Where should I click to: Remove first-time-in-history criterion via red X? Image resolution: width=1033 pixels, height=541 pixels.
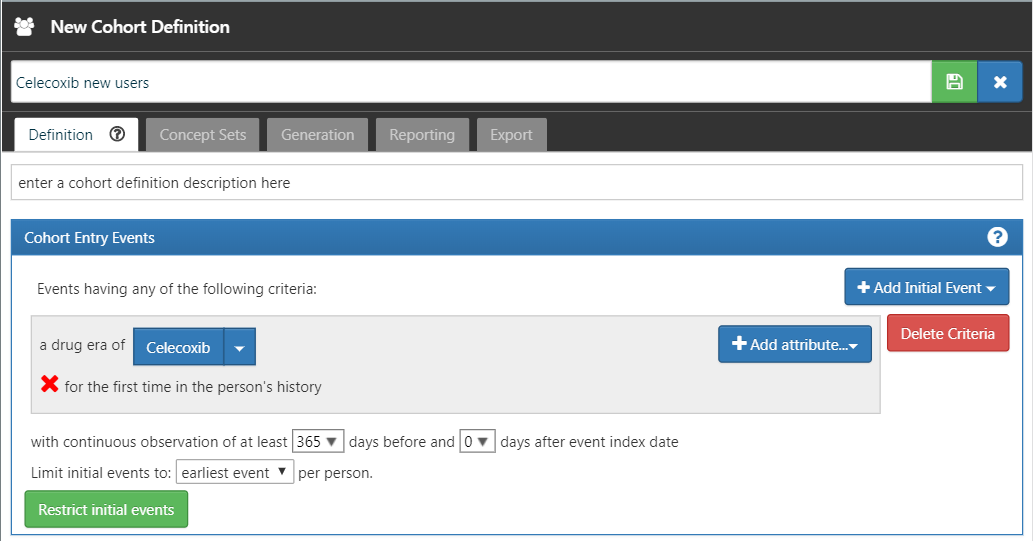point(49,384)
